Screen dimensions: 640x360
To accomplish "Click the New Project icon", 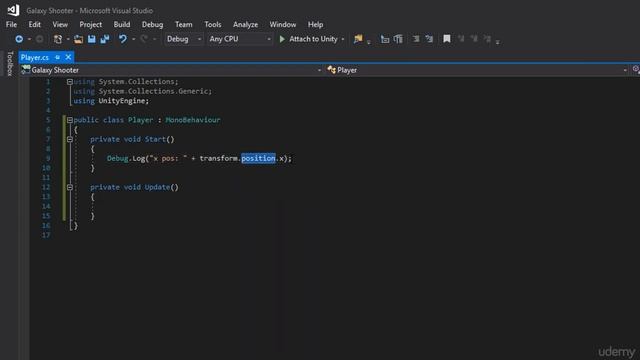I will coord(58,39).
